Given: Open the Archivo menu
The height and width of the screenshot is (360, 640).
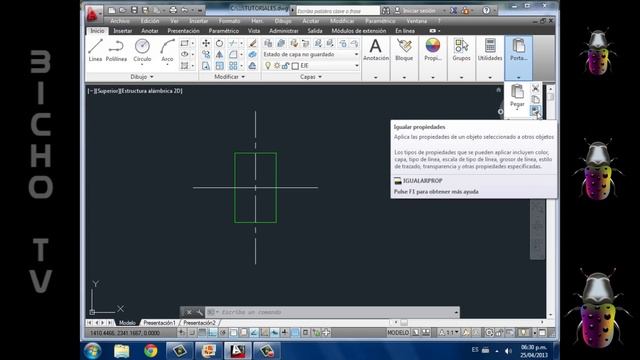Looking at the screenshot, I should click(x=120, y=21).
